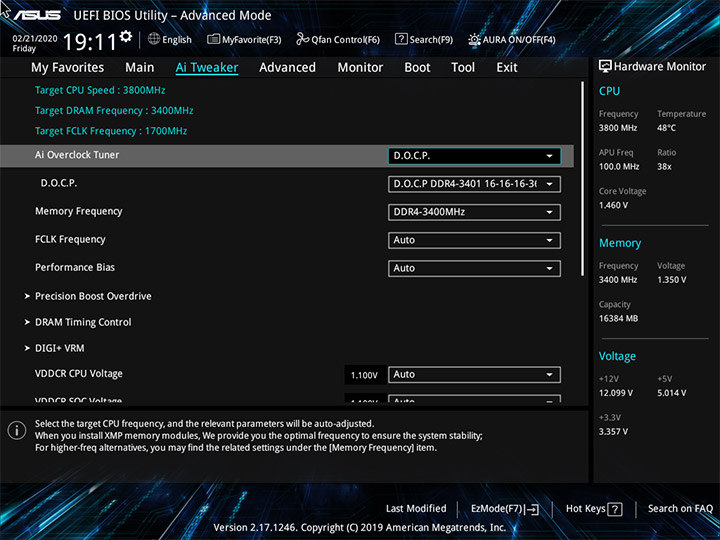
Task: Open the Performance Bias dropdown
Action: pyautogui.click(x=474, y=268)
